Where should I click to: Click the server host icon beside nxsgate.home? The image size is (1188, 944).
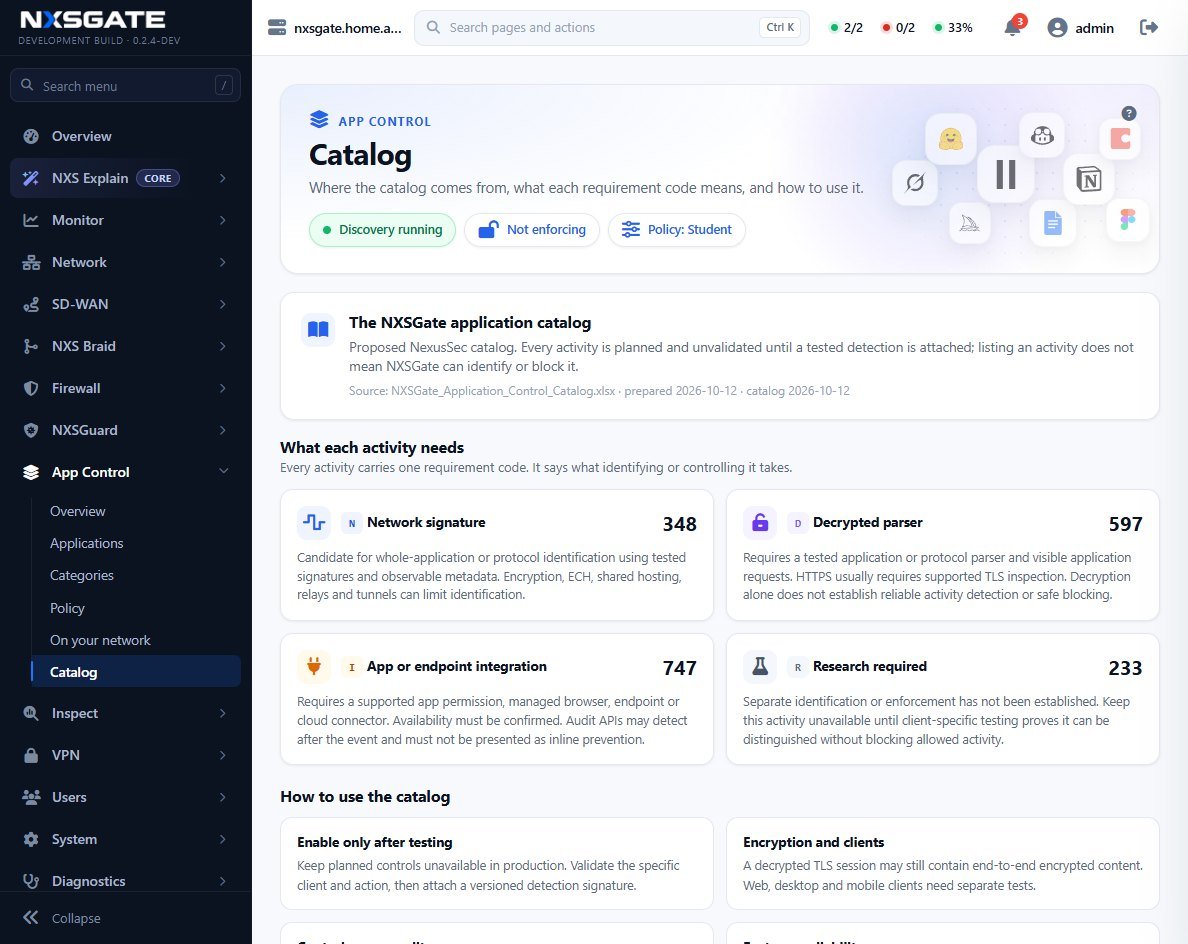tap(277, 28)
